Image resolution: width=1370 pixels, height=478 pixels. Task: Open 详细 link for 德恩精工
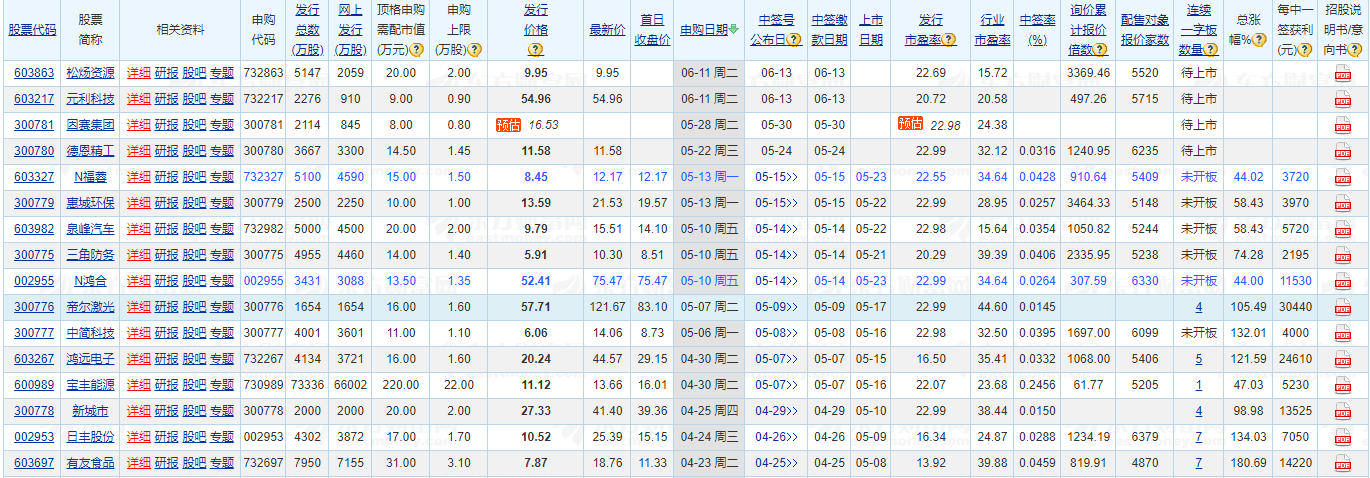[138, 151]
